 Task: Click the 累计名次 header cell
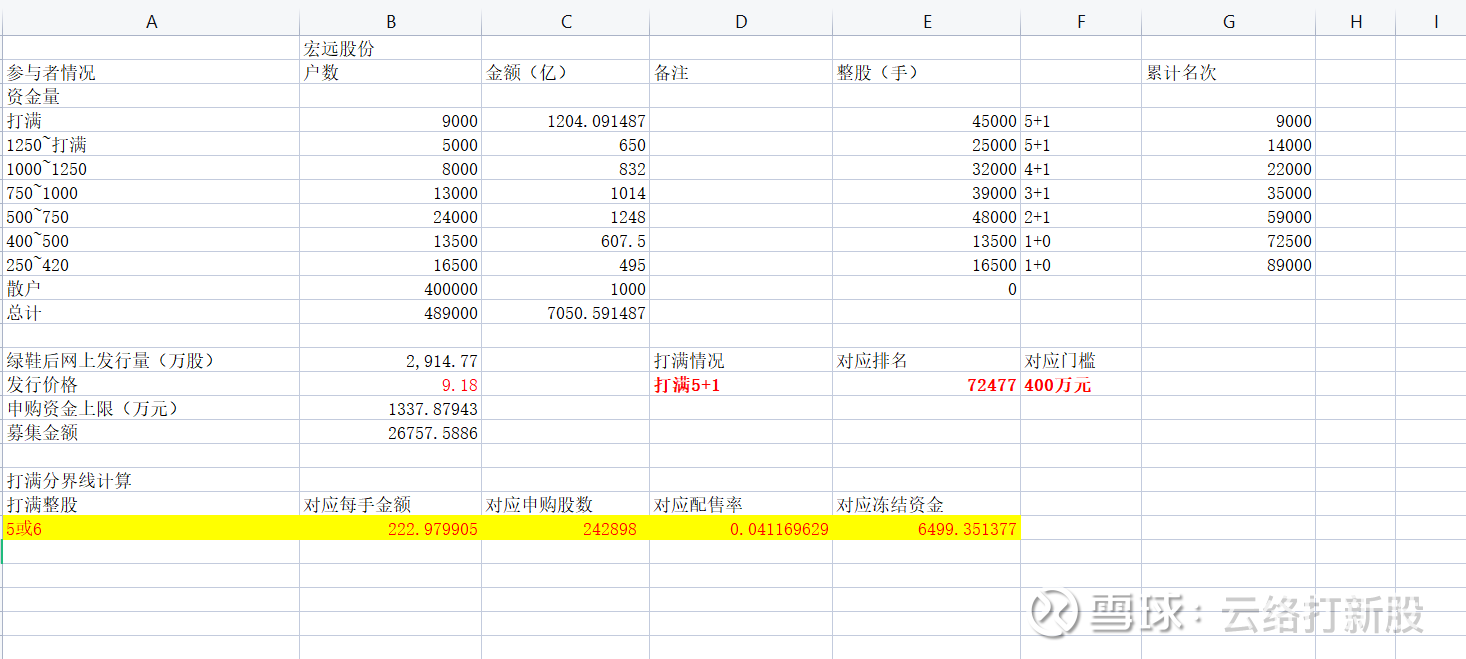click(1229, 72)
